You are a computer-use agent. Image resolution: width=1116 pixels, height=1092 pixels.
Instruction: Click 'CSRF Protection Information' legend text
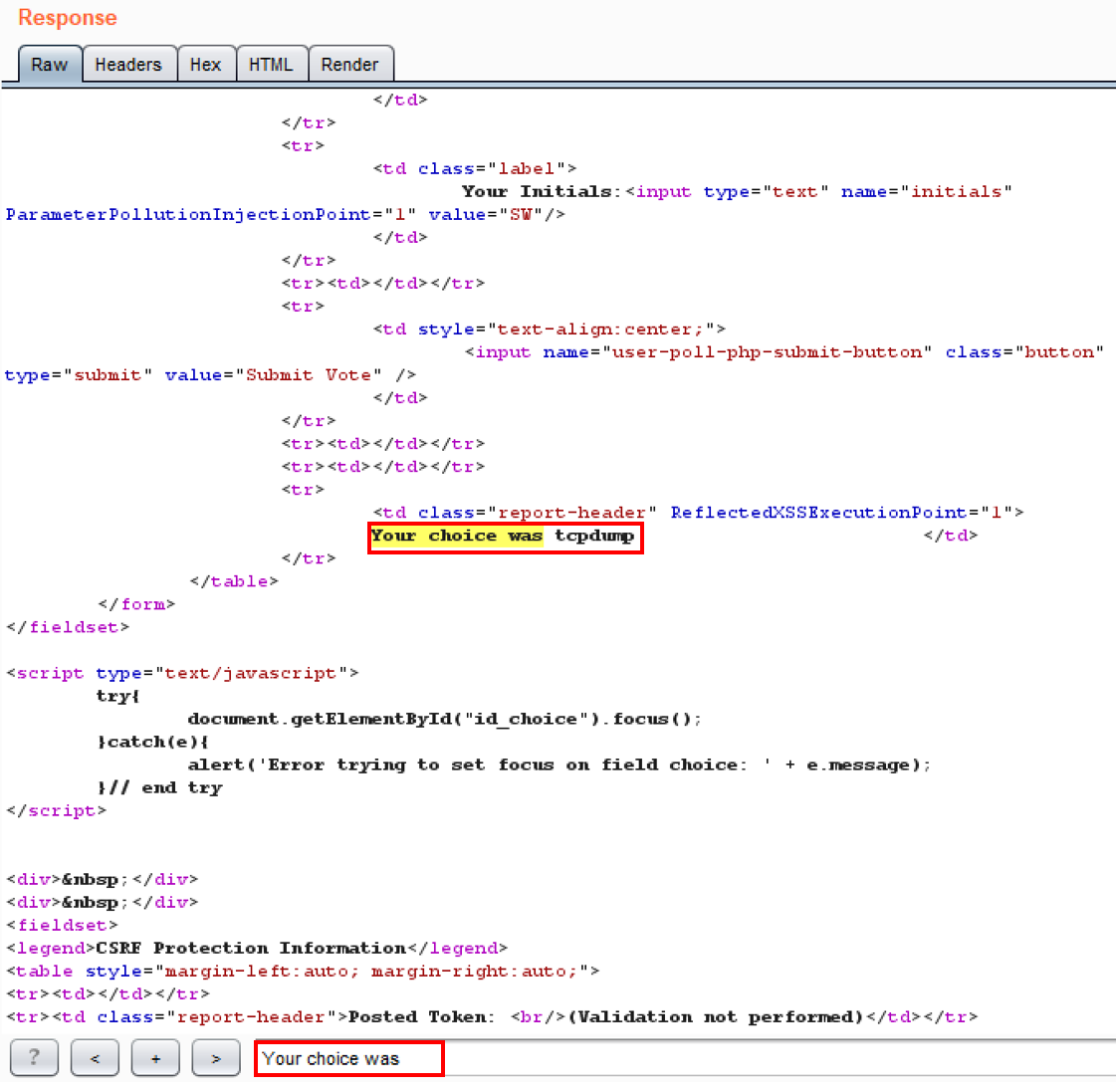pos(251,948)
